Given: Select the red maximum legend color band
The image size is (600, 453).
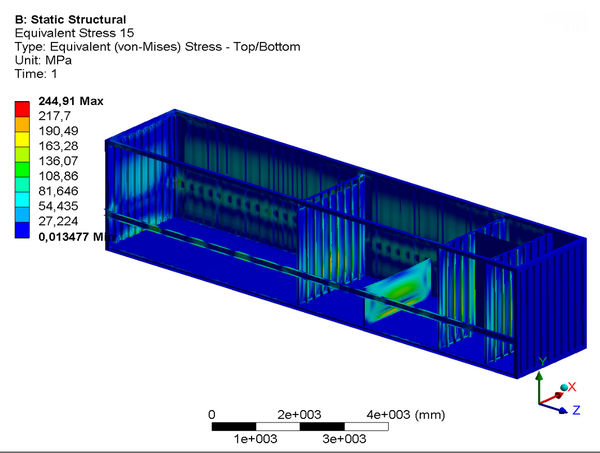Looking at the screenshot, I should coord(21,108).
